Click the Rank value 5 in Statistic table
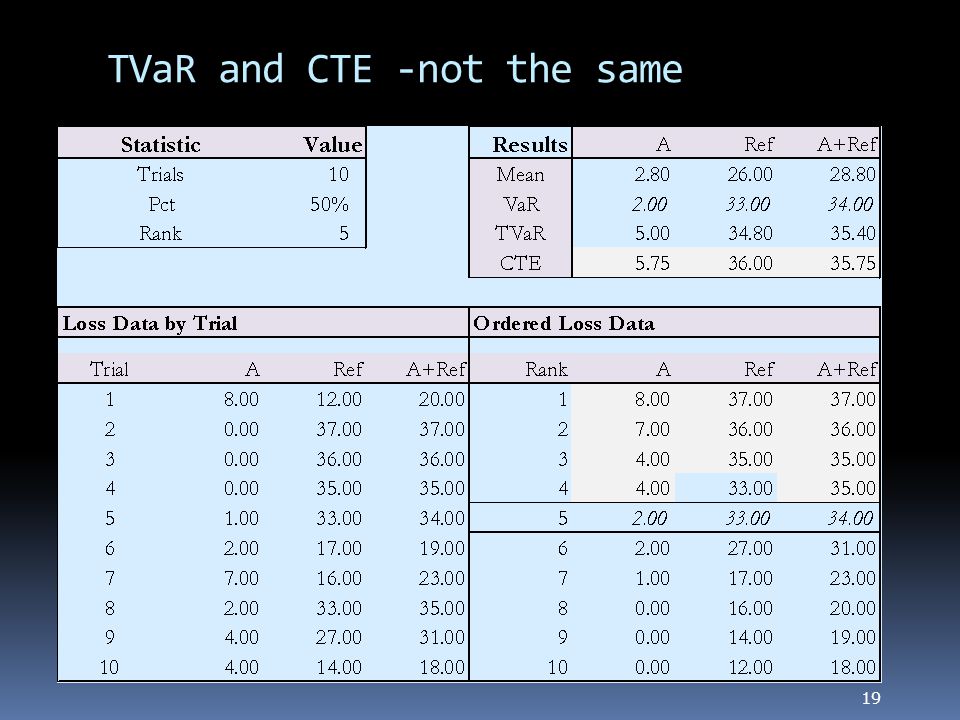This screenshot has height=720, width=960. (343, 233)
